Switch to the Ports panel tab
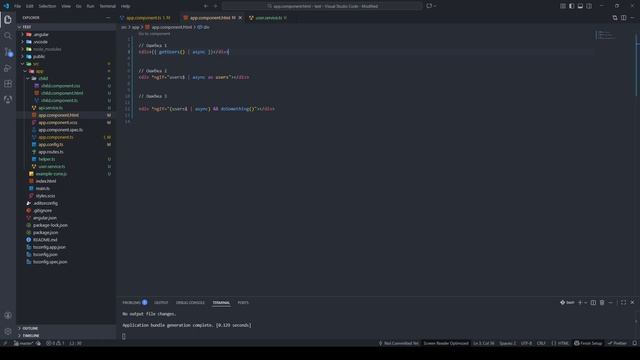Screen dimensions: 640x360 coord(243,302)
